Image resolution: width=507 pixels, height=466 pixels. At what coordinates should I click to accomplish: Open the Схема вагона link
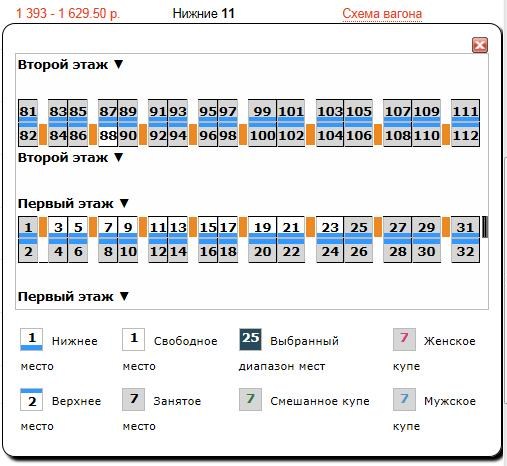tap(382, 14)
